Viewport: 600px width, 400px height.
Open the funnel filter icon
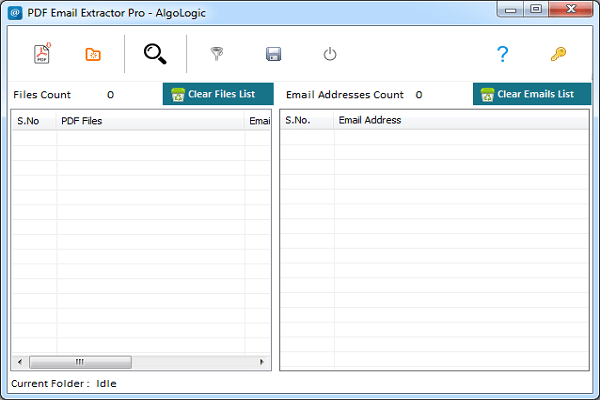[217, 54]
